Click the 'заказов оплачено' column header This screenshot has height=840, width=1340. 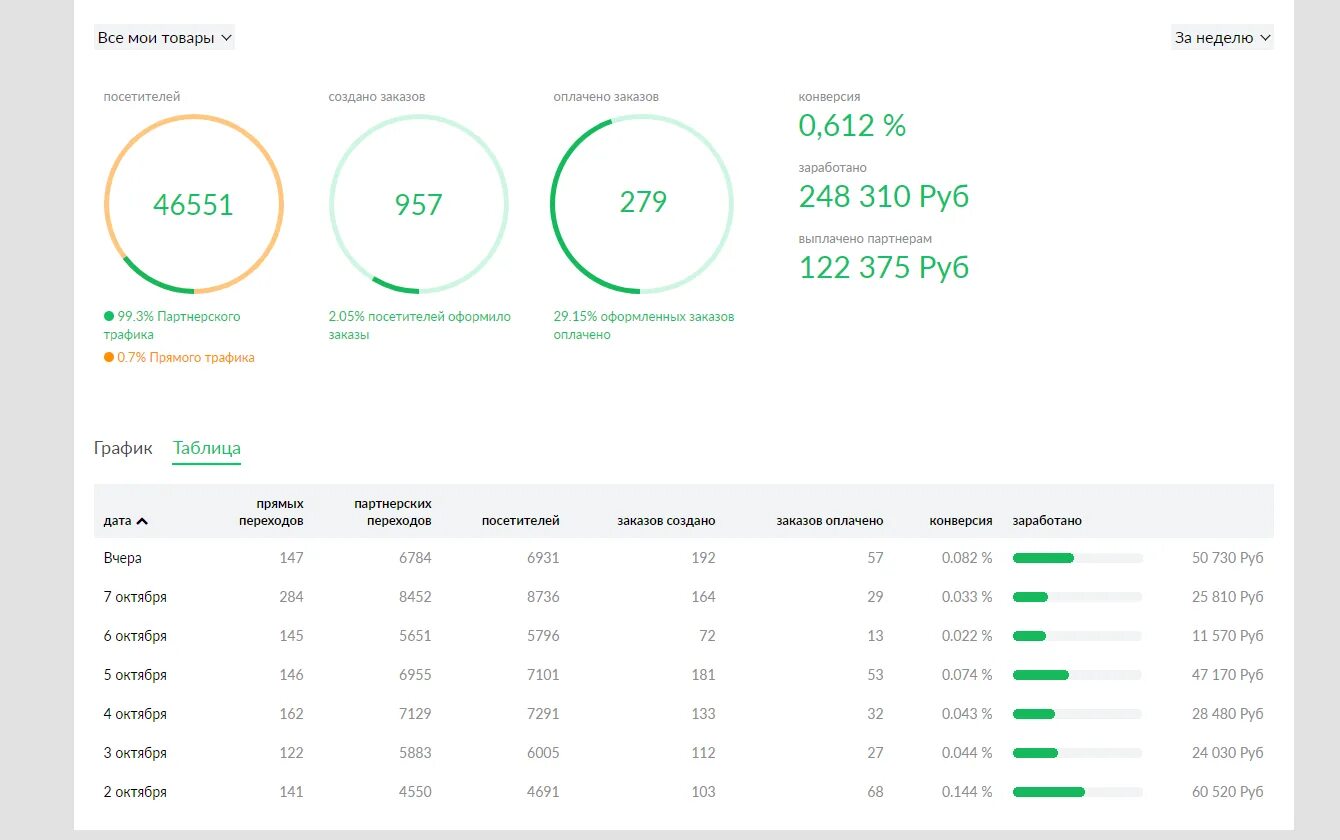click(x=830, y=521)
